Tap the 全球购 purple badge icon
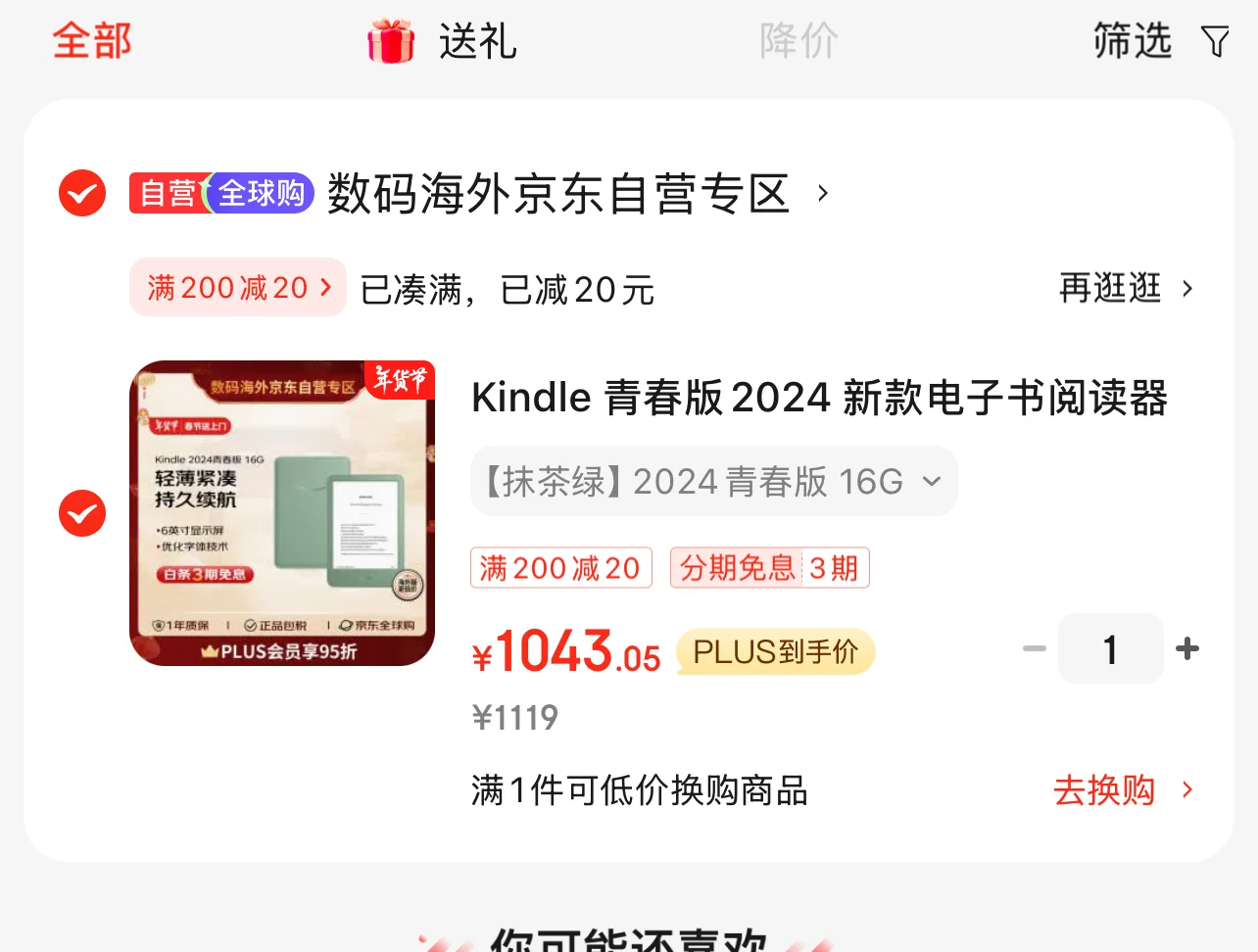 click(260, 193)
